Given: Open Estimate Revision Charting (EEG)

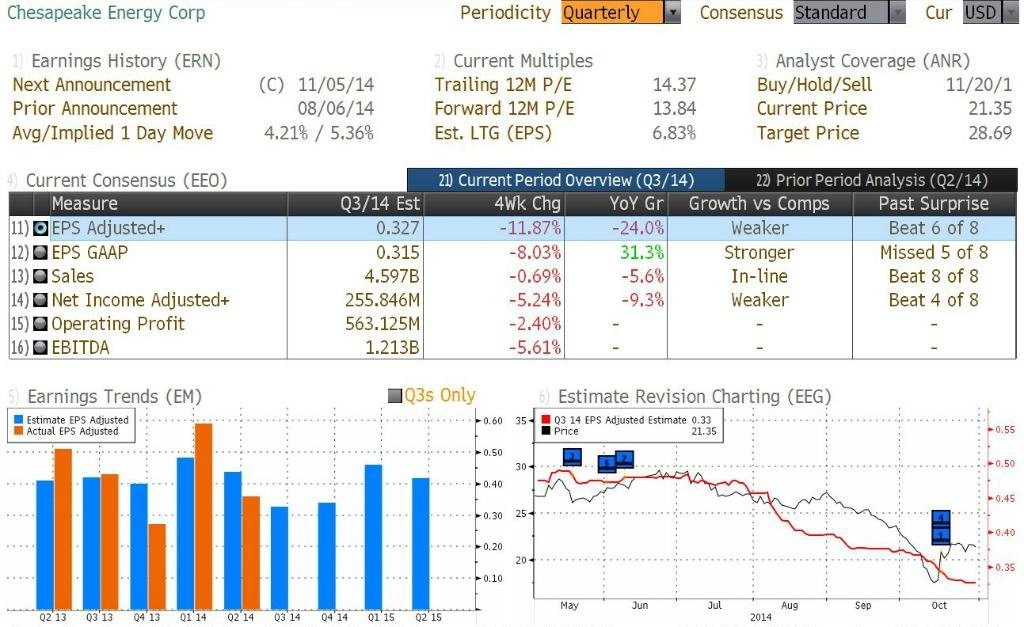Looking at the screenshot, I should point(694,396).
